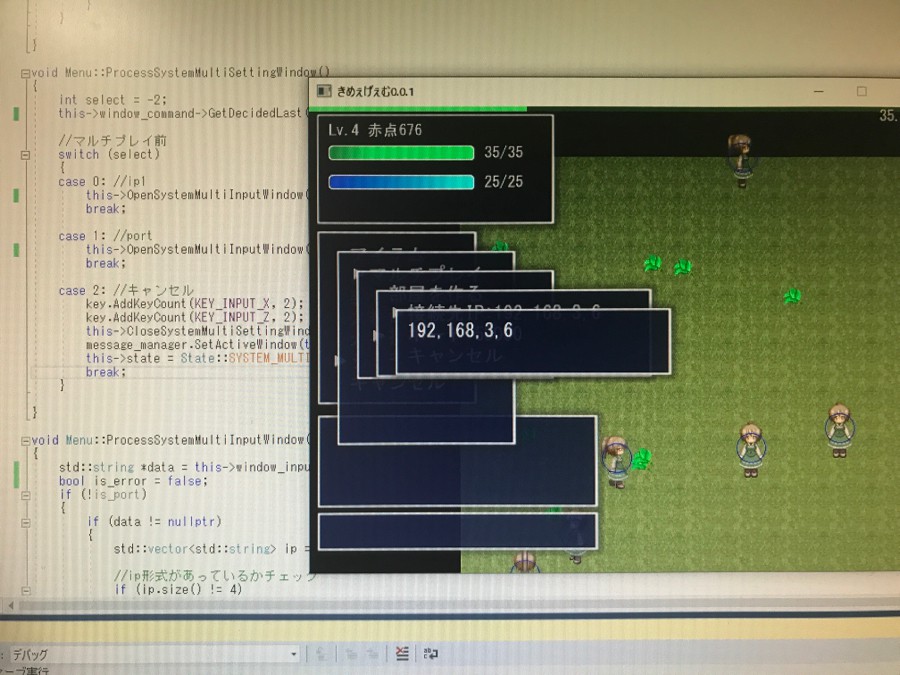The height and width of the screenshot is (675, 900).
Task: Collapse the ProcessSystemMultiInputWindow function fold marker
Action: [25, 440]
